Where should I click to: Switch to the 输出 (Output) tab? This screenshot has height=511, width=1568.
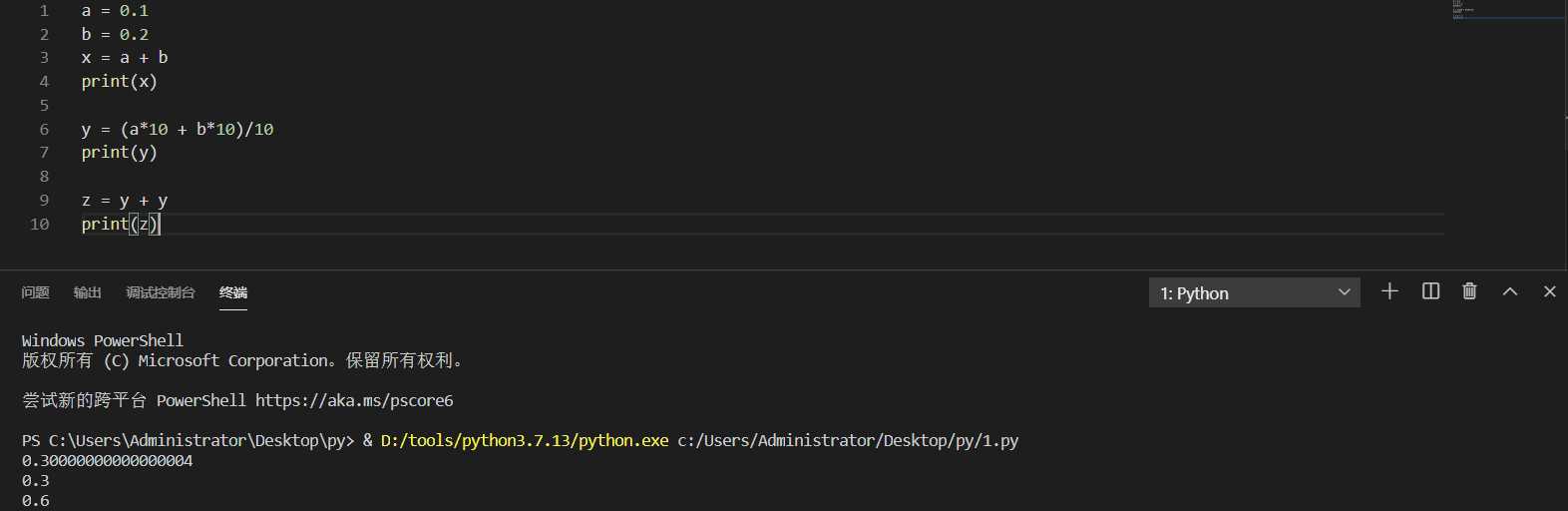click(88, 292)
